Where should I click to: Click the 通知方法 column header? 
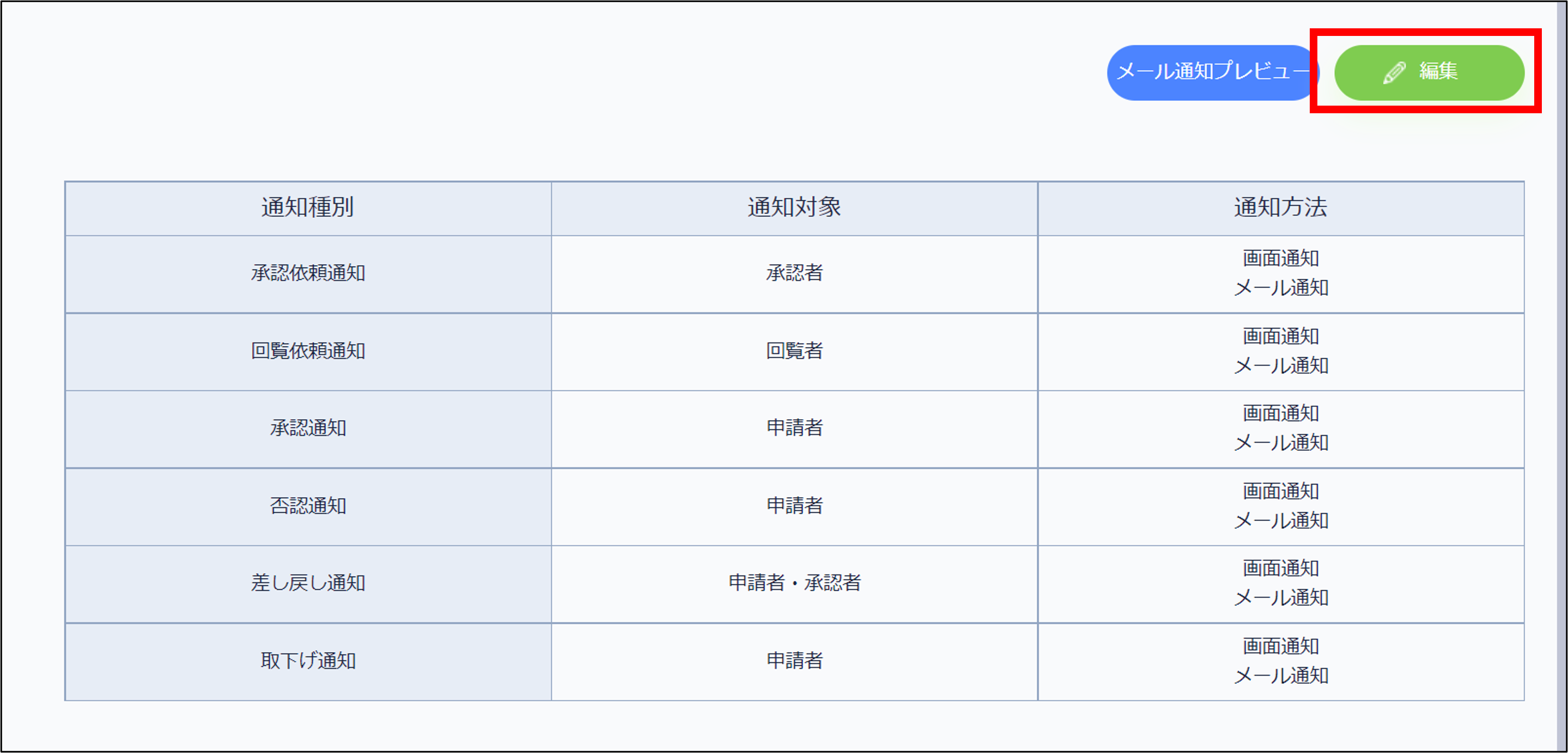(x=1280, y=207)
